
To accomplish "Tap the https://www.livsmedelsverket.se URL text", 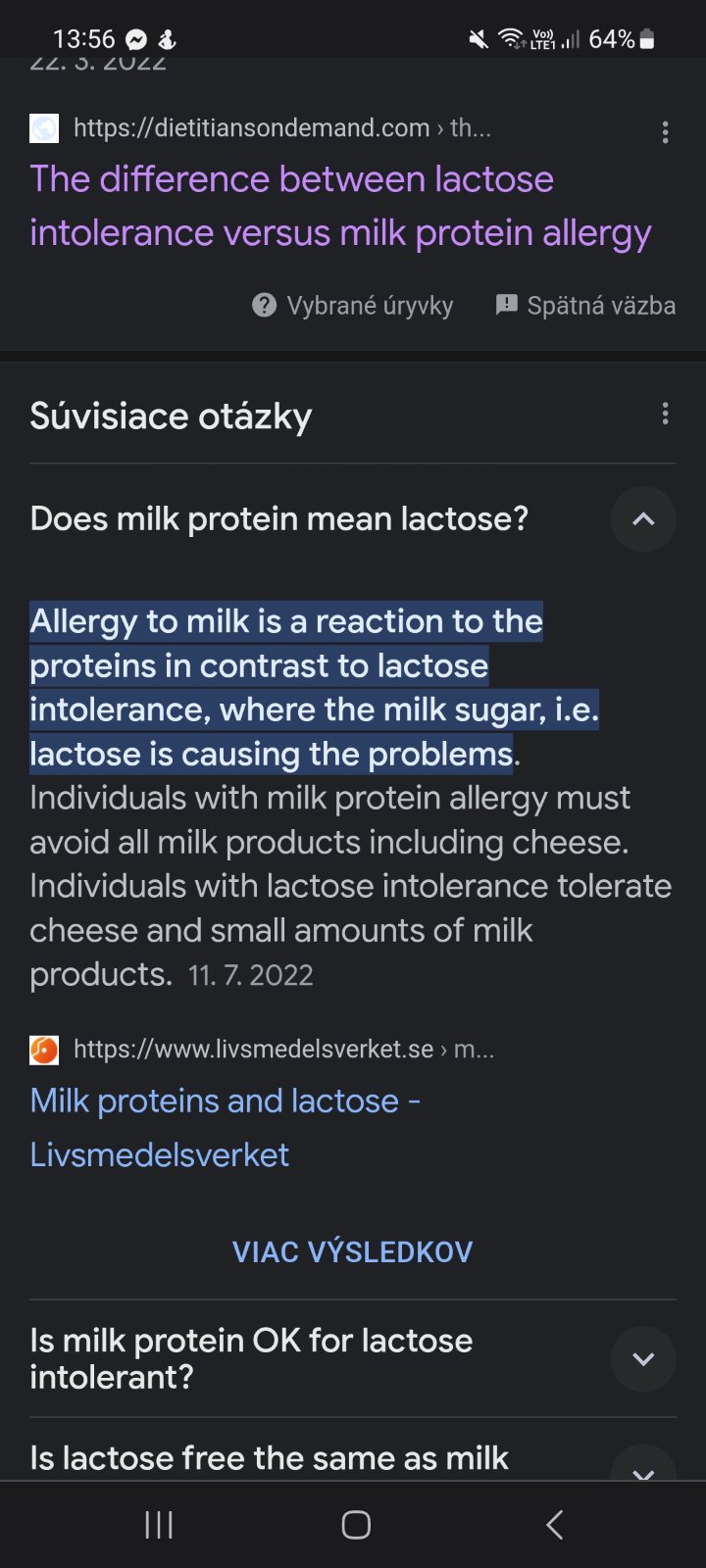I will (253, 1050).
